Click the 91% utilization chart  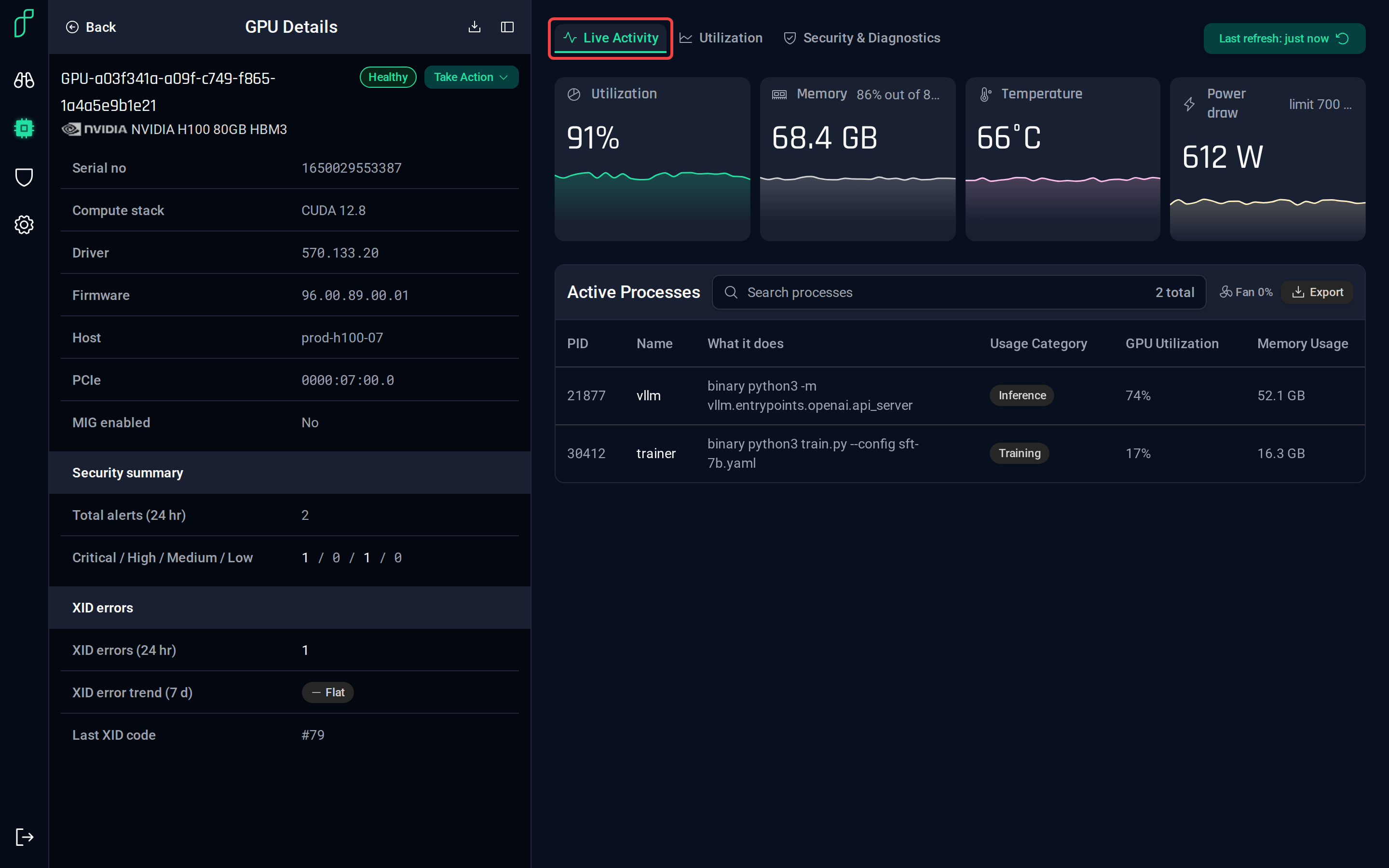pyautogui.click(x=652, y=205)
